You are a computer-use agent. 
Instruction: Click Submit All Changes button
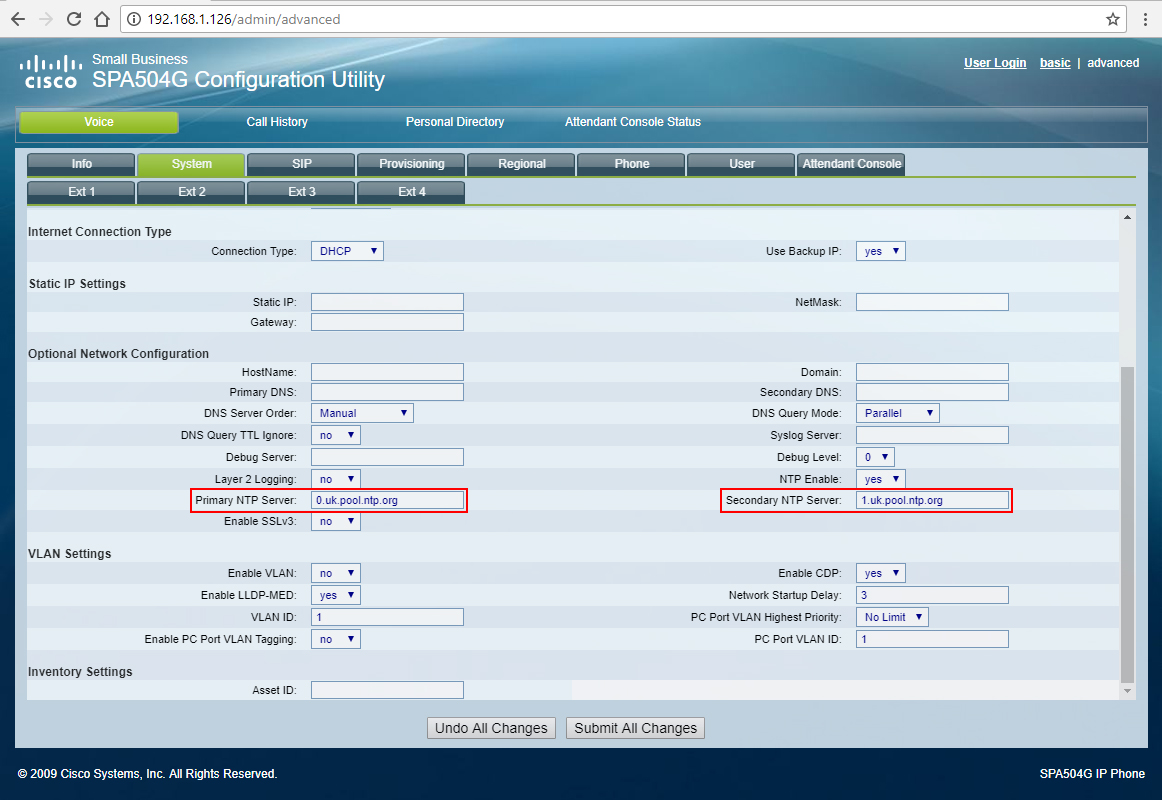[635, 728]
